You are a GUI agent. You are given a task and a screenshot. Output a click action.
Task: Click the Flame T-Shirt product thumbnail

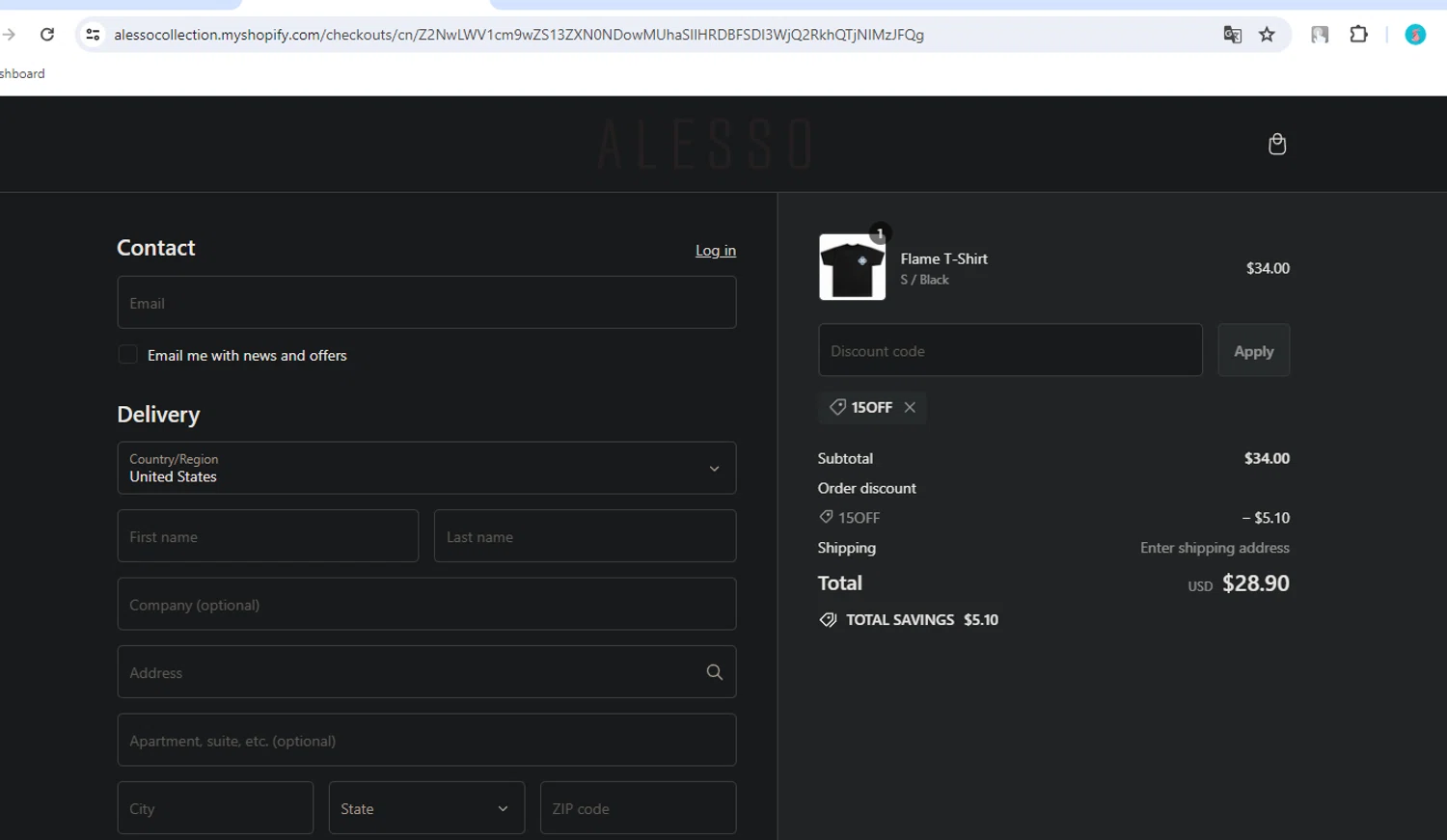tap(852, 267)
